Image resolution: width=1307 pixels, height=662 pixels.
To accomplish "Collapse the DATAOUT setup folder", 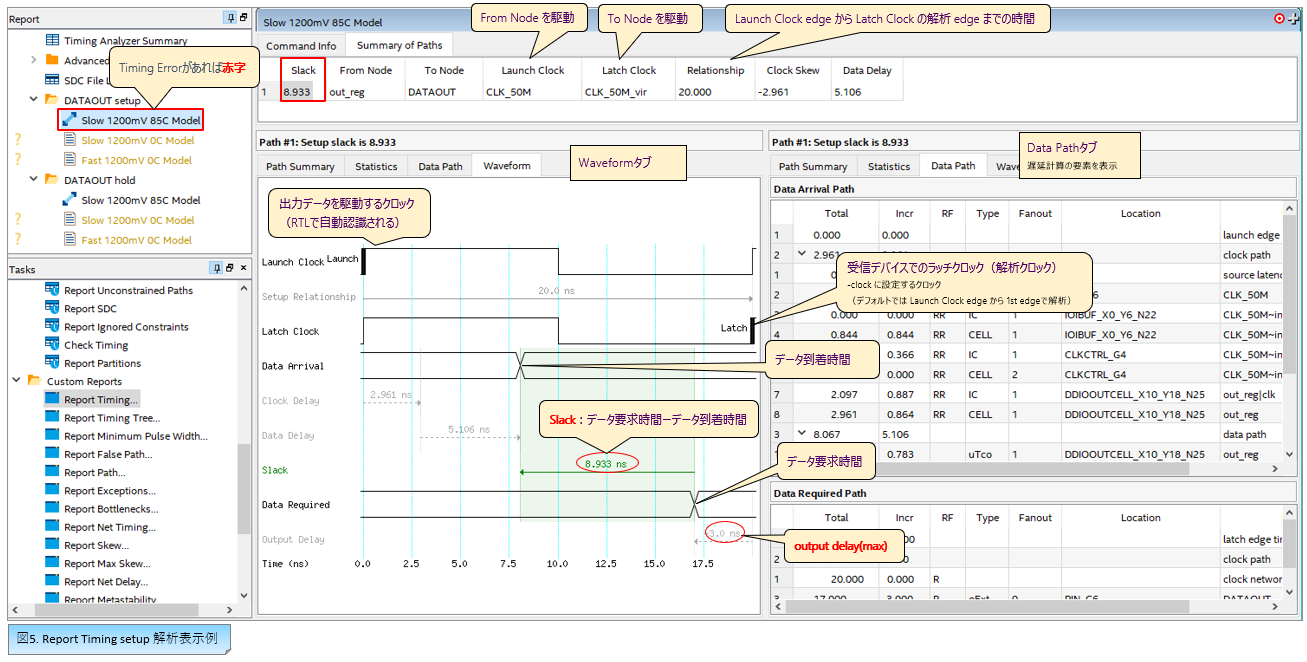I will coord(35,100).
